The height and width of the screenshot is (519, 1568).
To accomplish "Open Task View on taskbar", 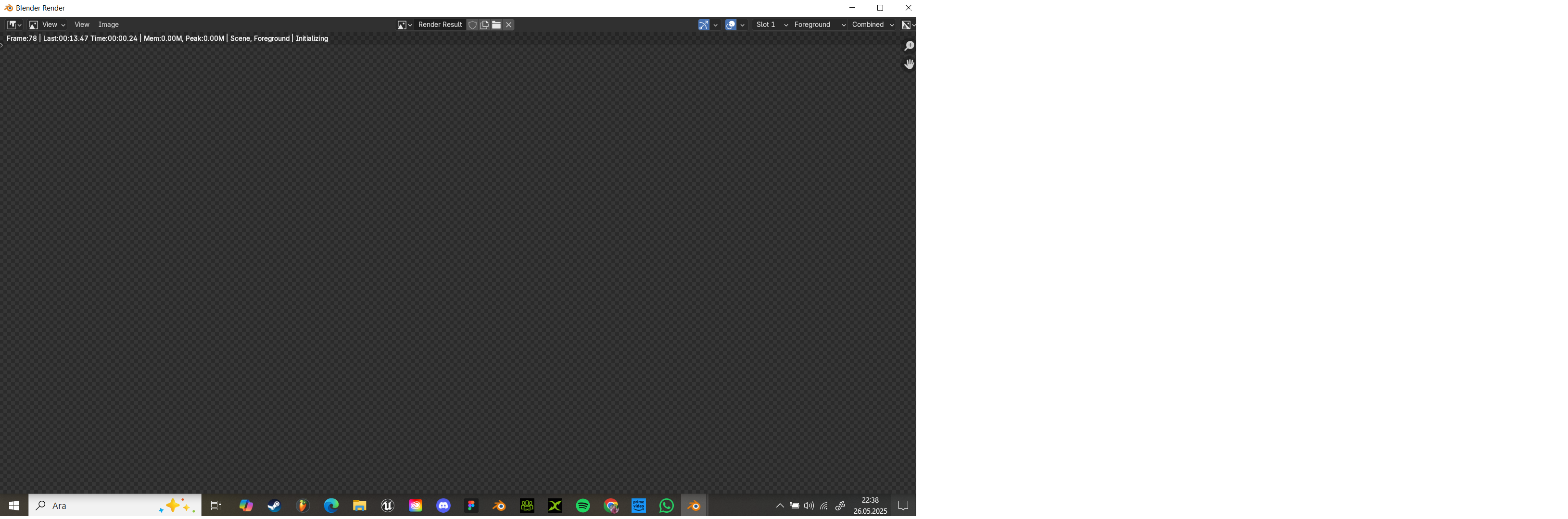I will 216,506.
